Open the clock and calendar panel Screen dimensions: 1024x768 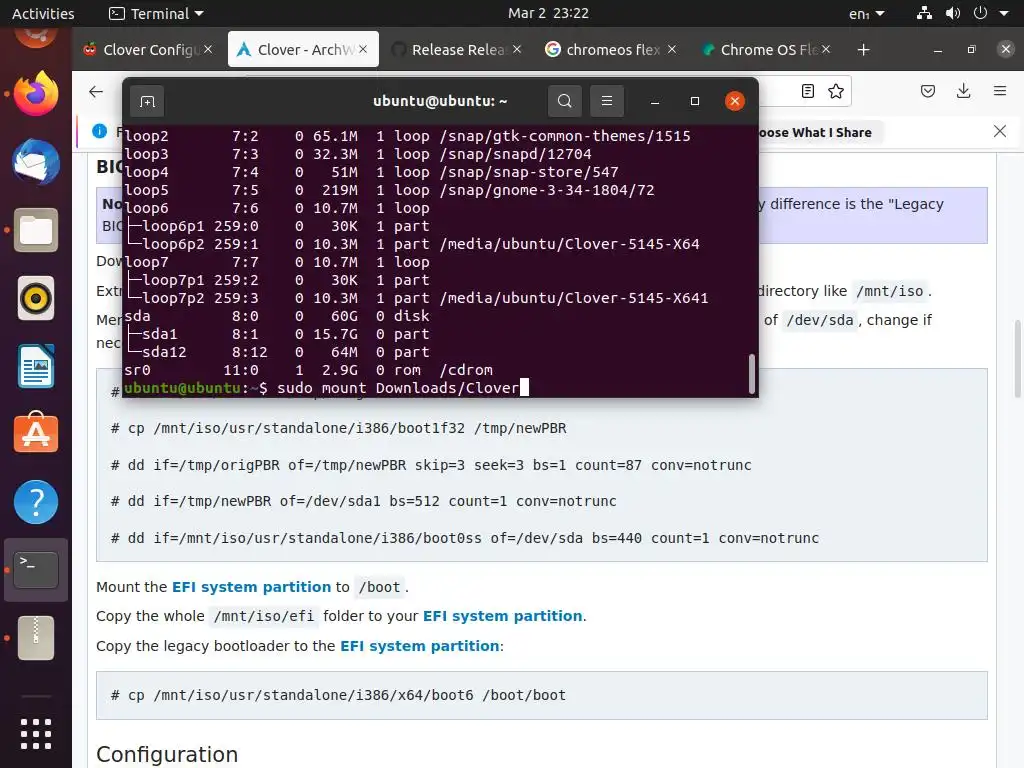(x=549, y=13)
